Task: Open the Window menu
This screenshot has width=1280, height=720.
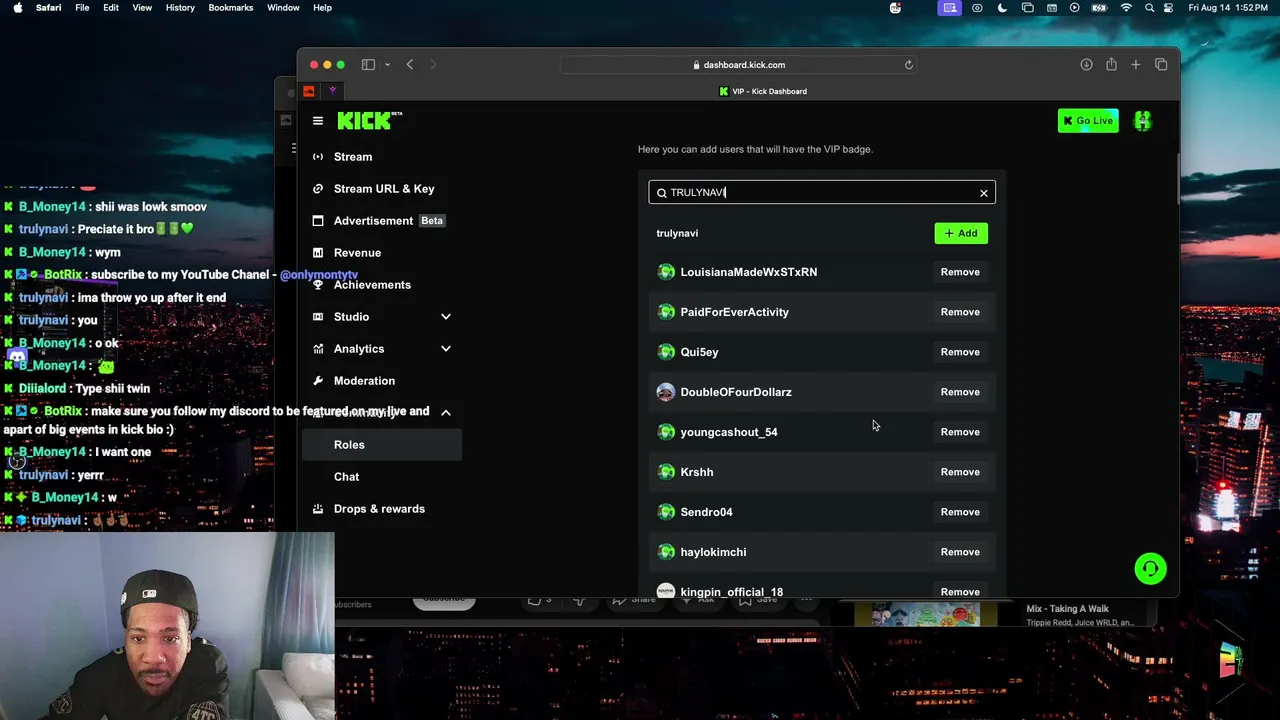Action: (x=283, y=8)
